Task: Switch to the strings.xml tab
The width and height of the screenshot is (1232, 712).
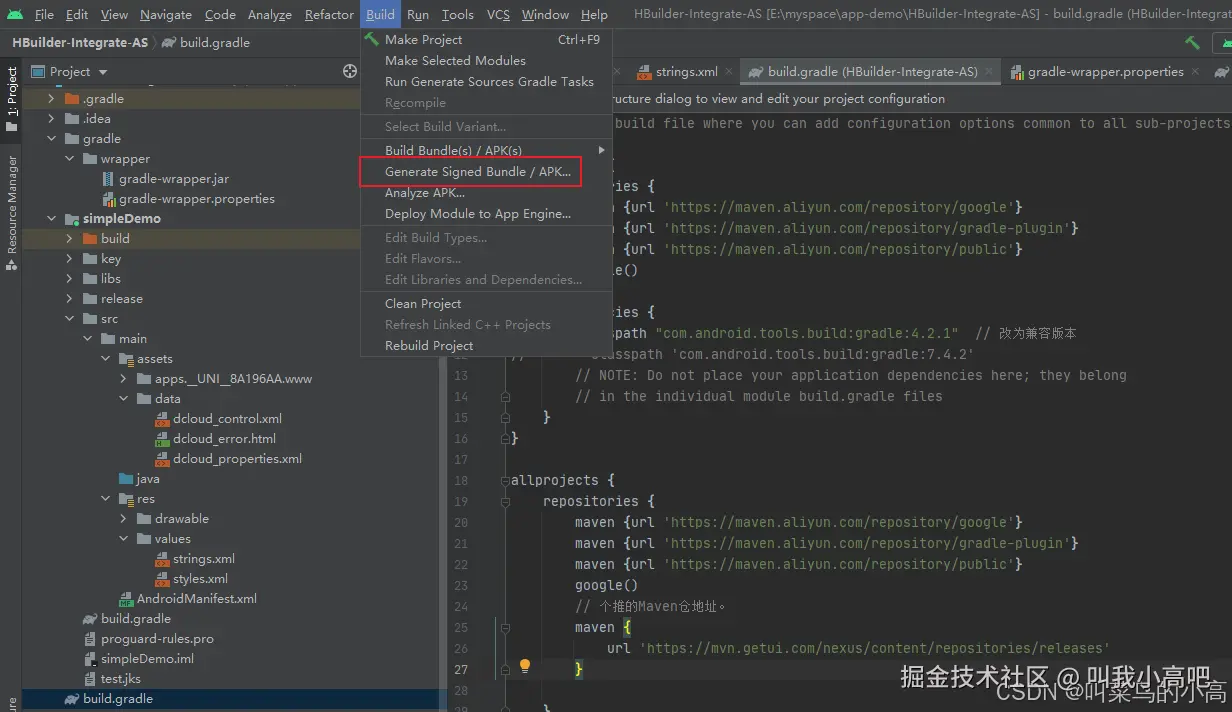Action: [x=686, y=72]
